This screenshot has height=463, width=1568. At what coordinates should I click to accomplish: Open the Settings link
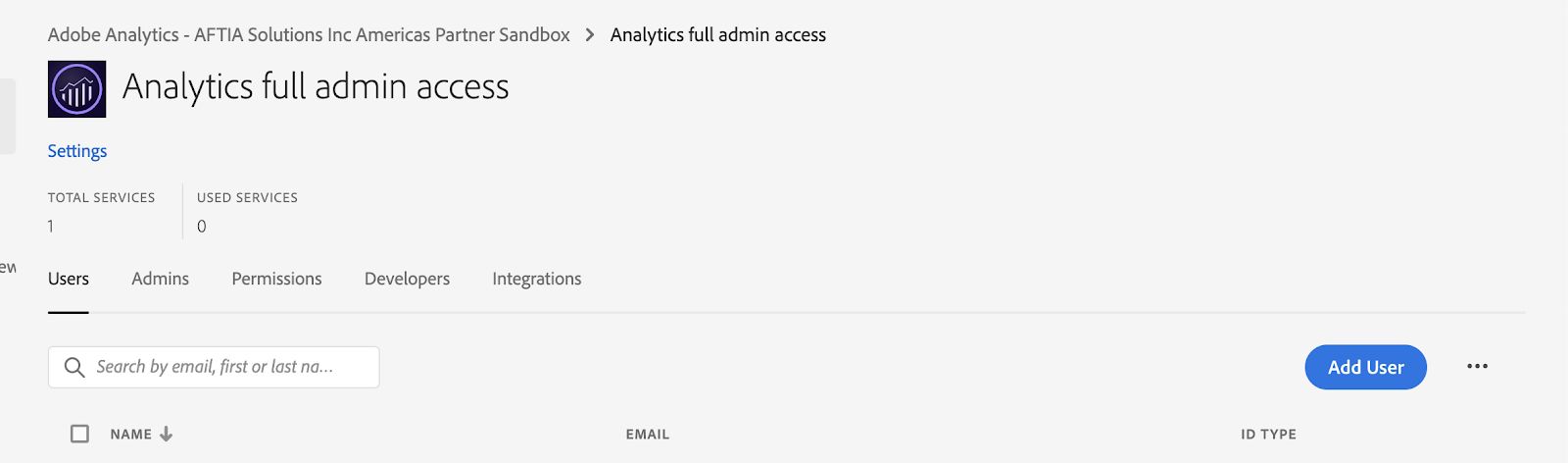(x=77, y=151)
